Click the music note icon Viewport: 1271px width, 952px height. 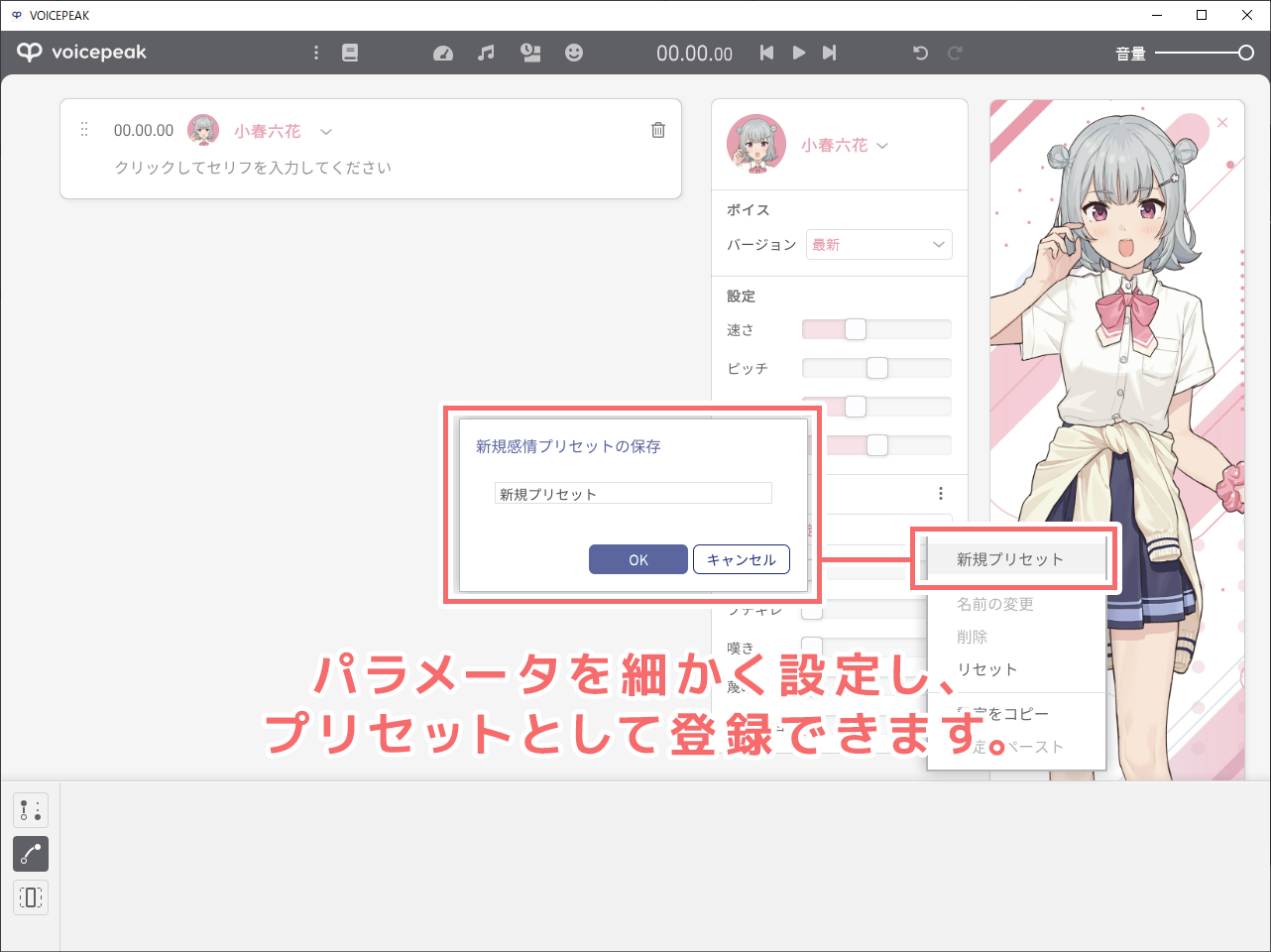(x=486, y=53)
